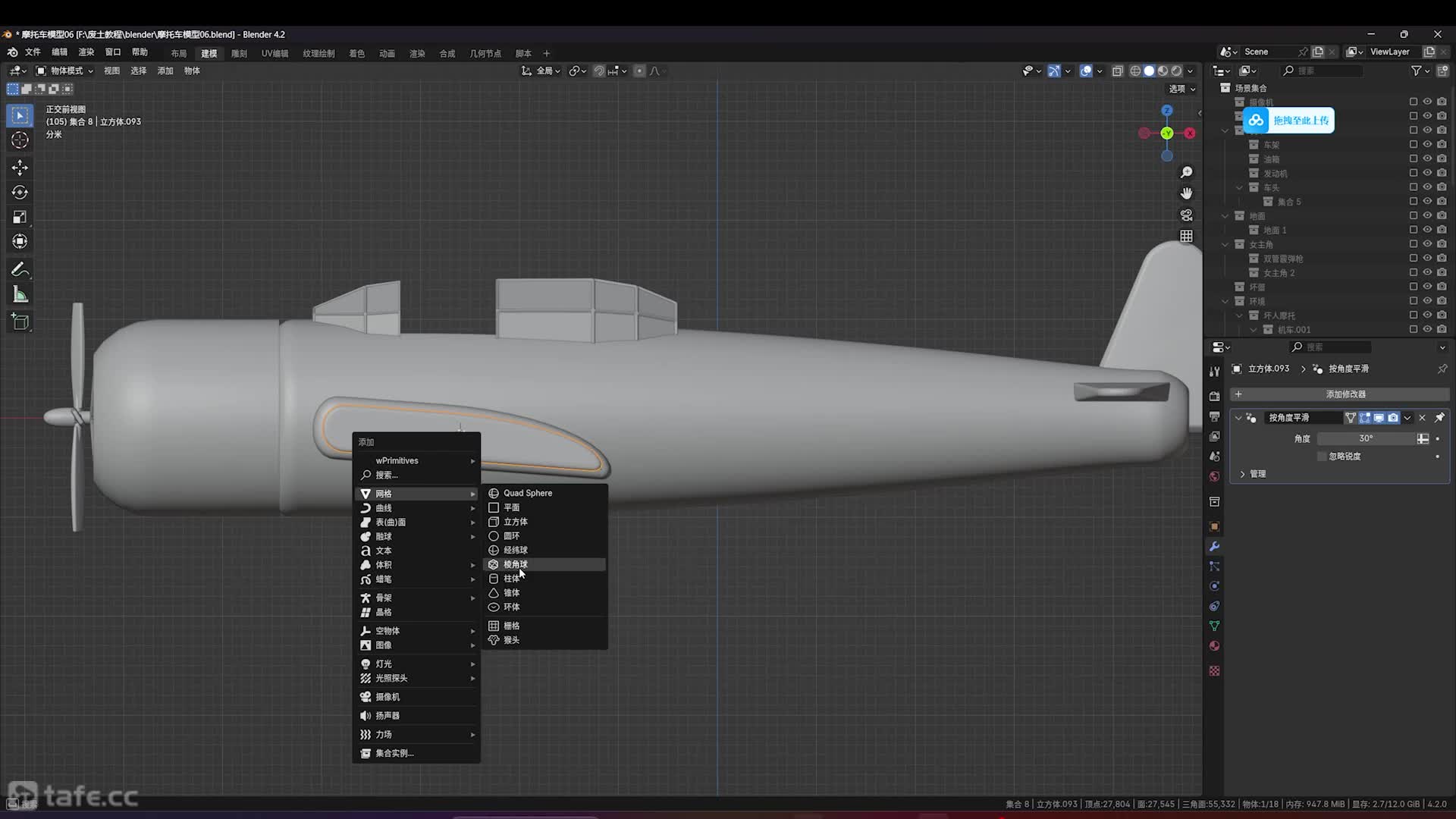Open the World properties tab

[1214, 476]
